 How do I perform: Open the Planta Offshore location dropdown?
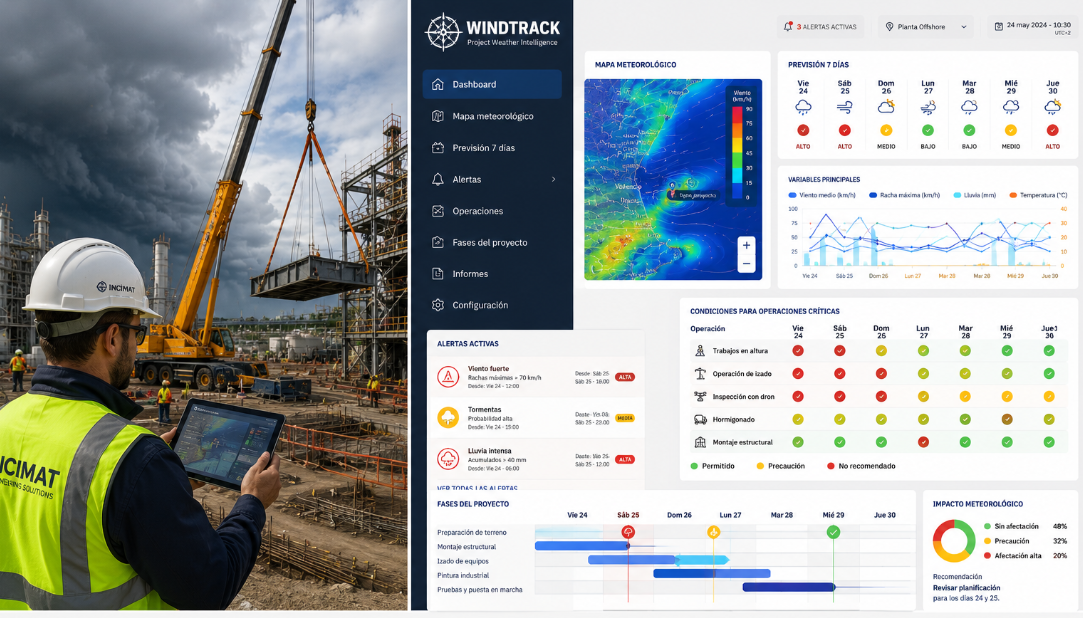[x=926, y=27]
